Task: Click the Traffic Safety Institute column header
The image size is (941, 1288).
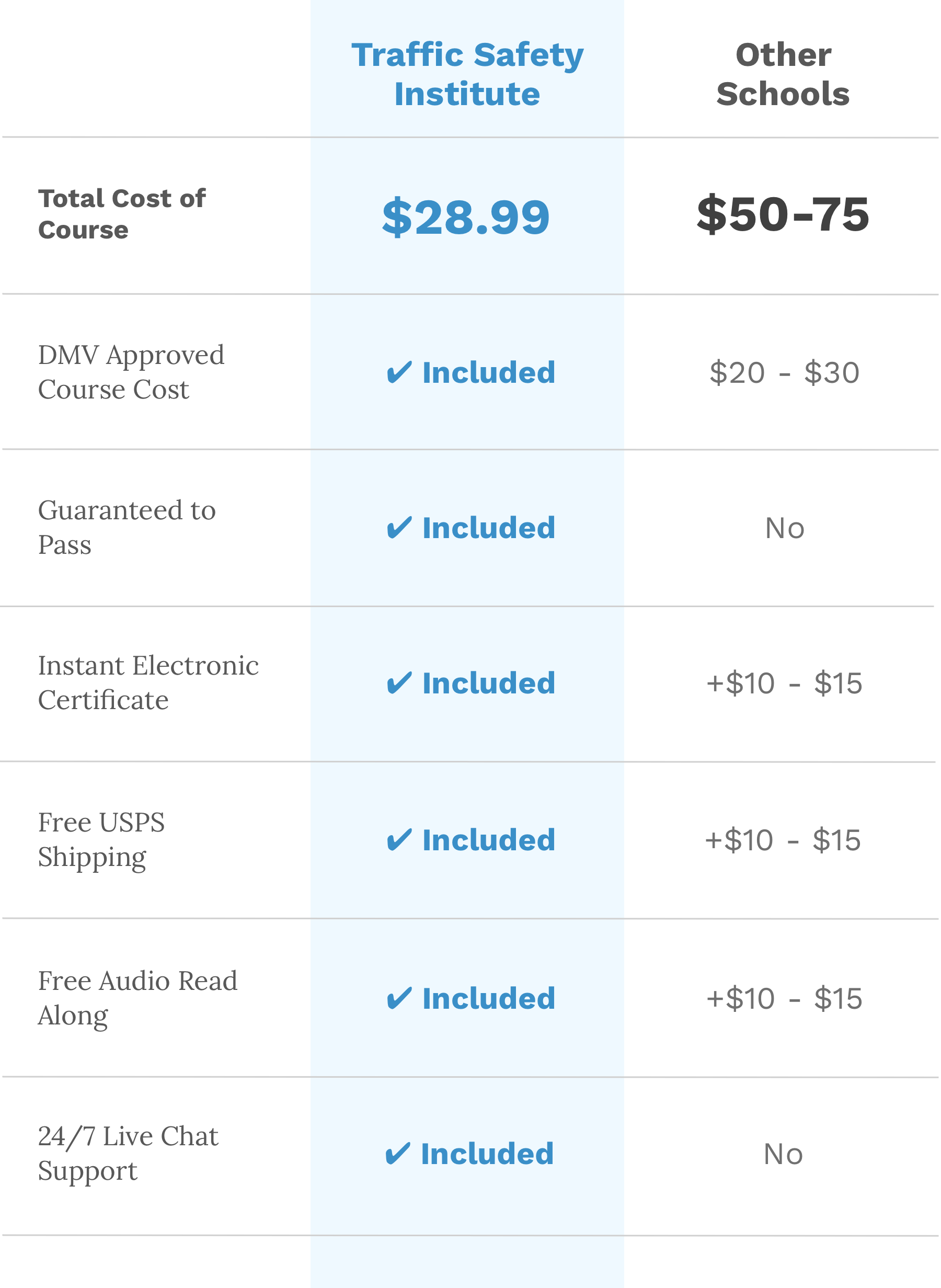Action: tap(468, 74)
